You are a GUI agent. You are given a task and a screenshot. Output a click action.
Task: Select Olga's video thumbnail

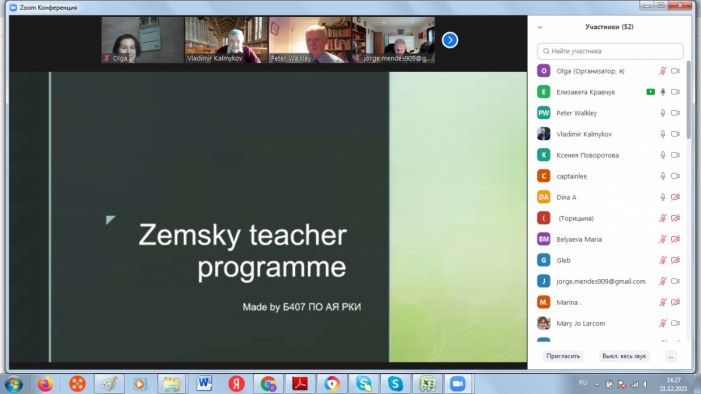143,40
